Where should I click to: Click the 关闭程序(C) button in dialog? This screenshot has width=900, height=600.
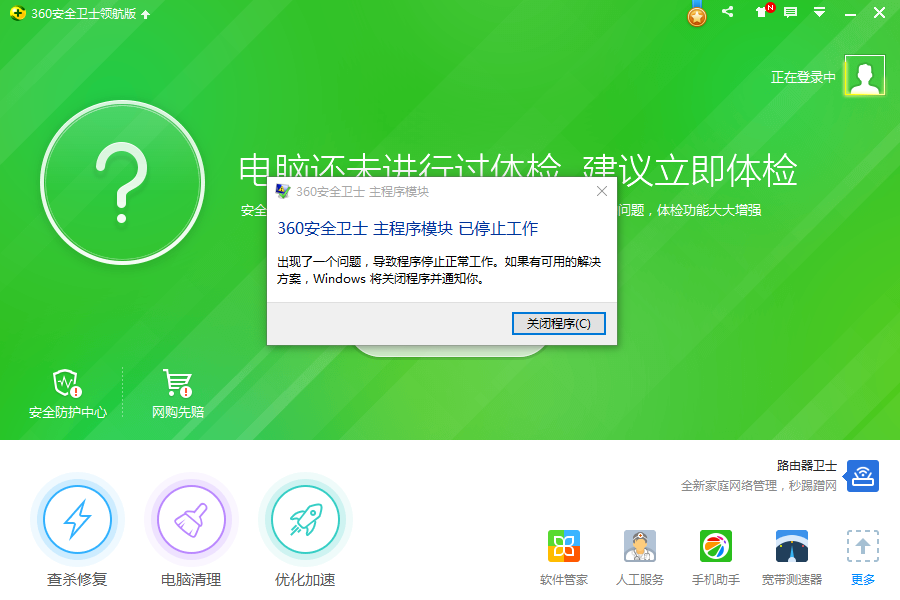coord(558,323)
